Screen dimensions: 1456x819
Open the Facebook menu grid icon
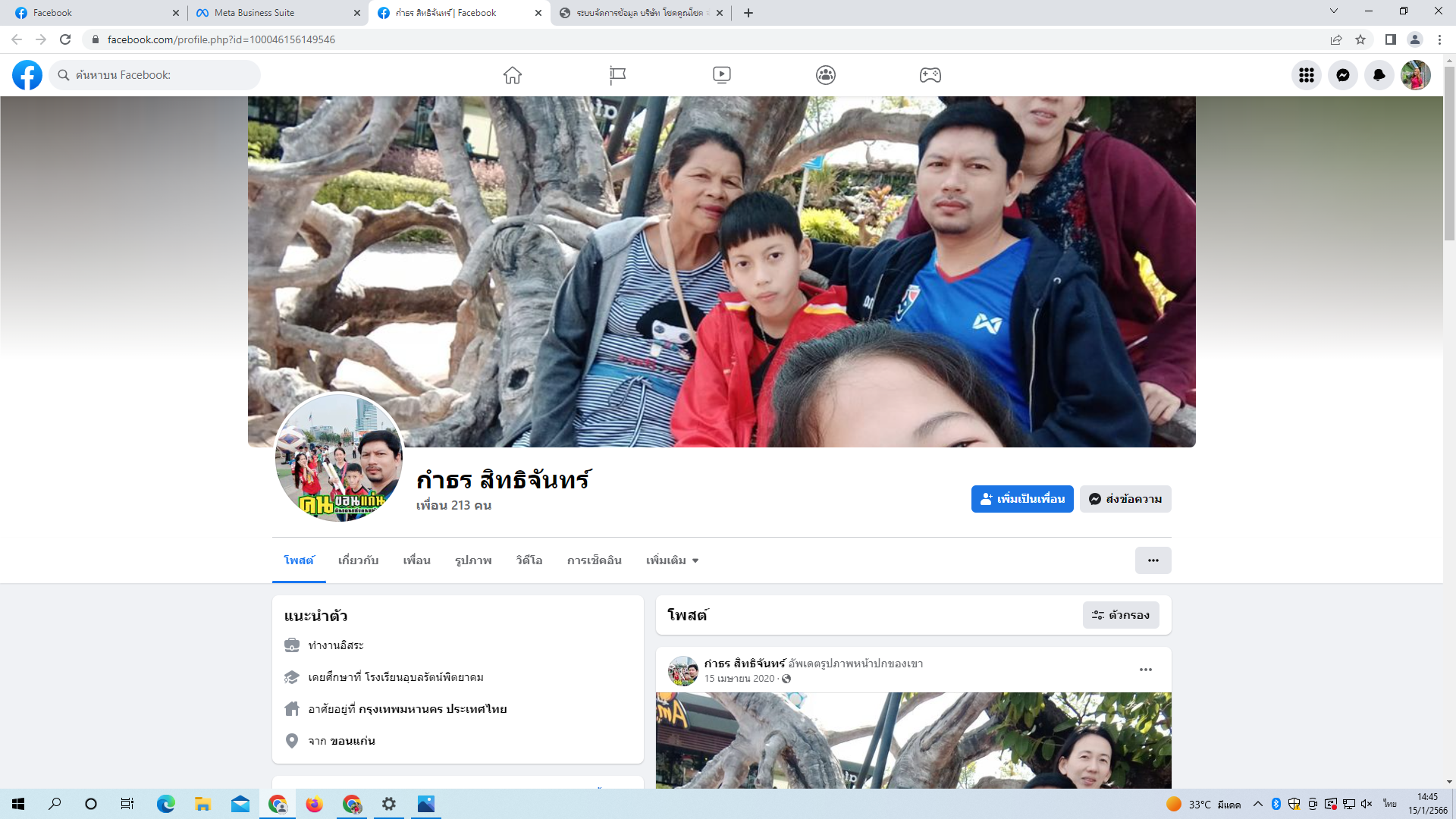click(1306, 75)
